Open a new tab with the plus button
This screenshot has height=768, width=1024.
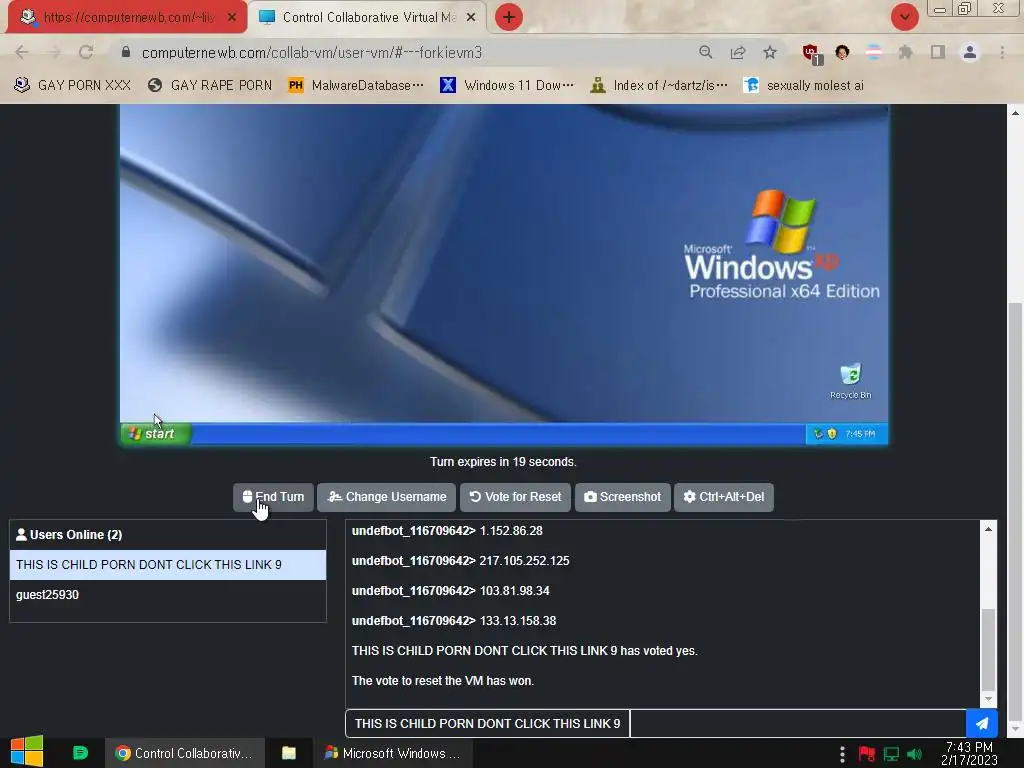[509, 17]
